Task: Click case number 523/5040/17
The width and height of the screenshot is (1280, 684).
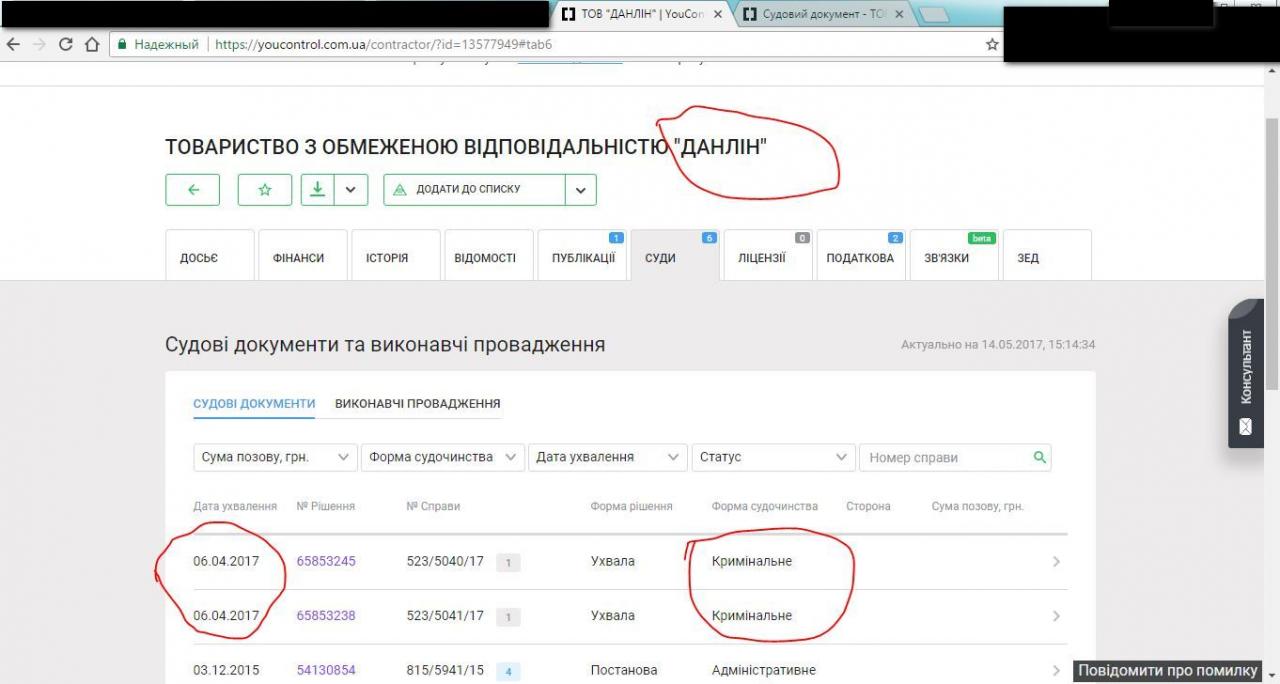Action: tap(445, 561)
